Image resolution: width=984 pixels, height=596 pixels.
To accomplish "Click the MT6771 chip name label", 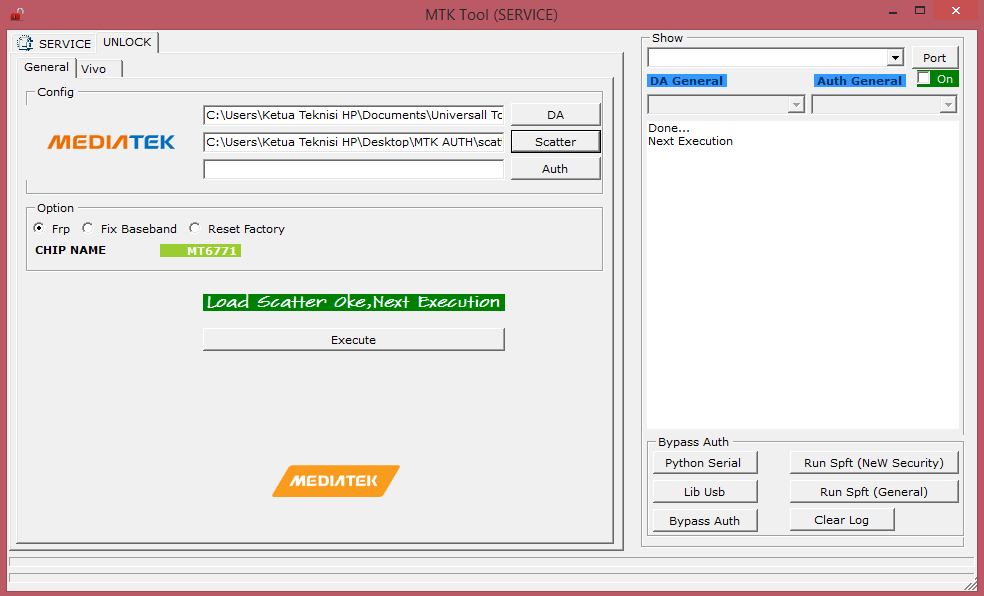I will (200, 251).
